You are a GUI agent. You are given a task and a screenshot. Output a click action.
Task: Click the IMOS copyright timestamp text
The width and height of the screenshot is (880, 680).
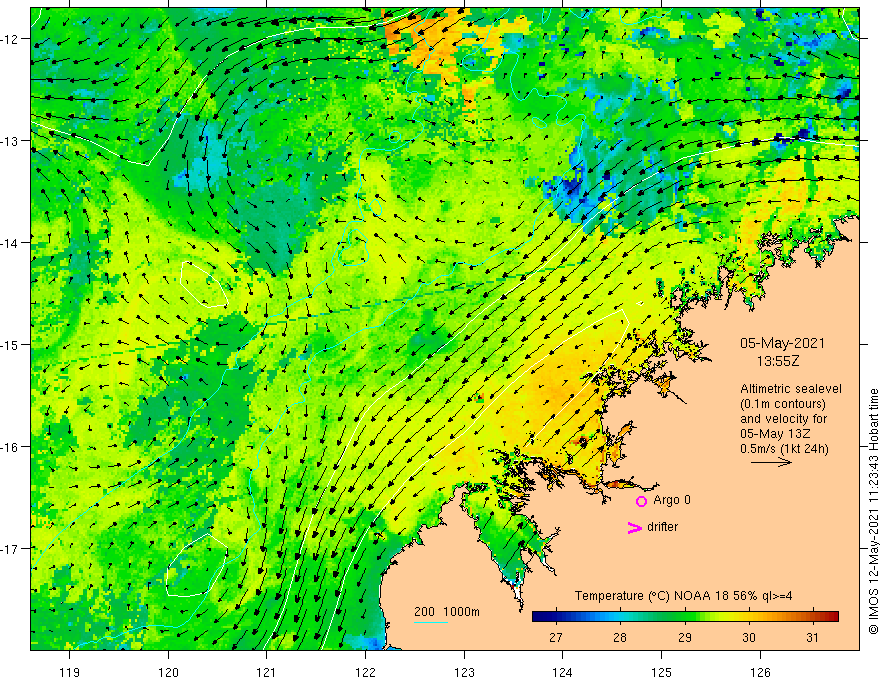point(873,511)
